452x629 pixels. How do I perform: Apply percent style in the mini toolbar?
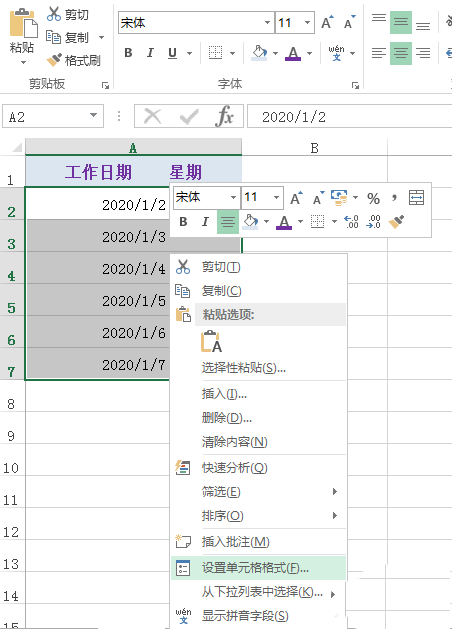tap(373, 198)
